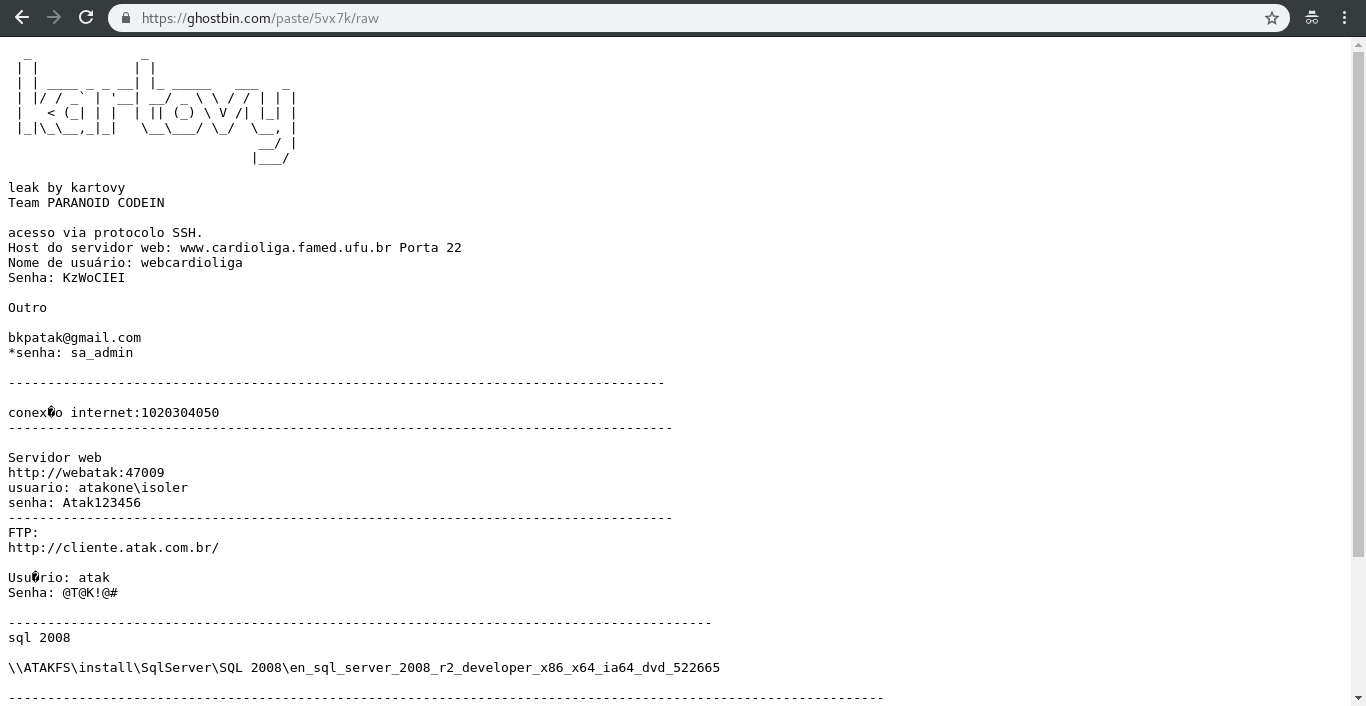1366x706 pixels.
Task: Go back using the browser back arrow
Action: coord(22,17)
